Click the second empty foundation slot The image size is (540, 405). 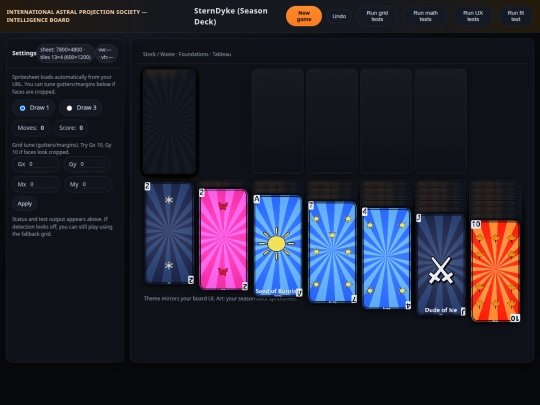pyautogui.click(x=332, y=121)
